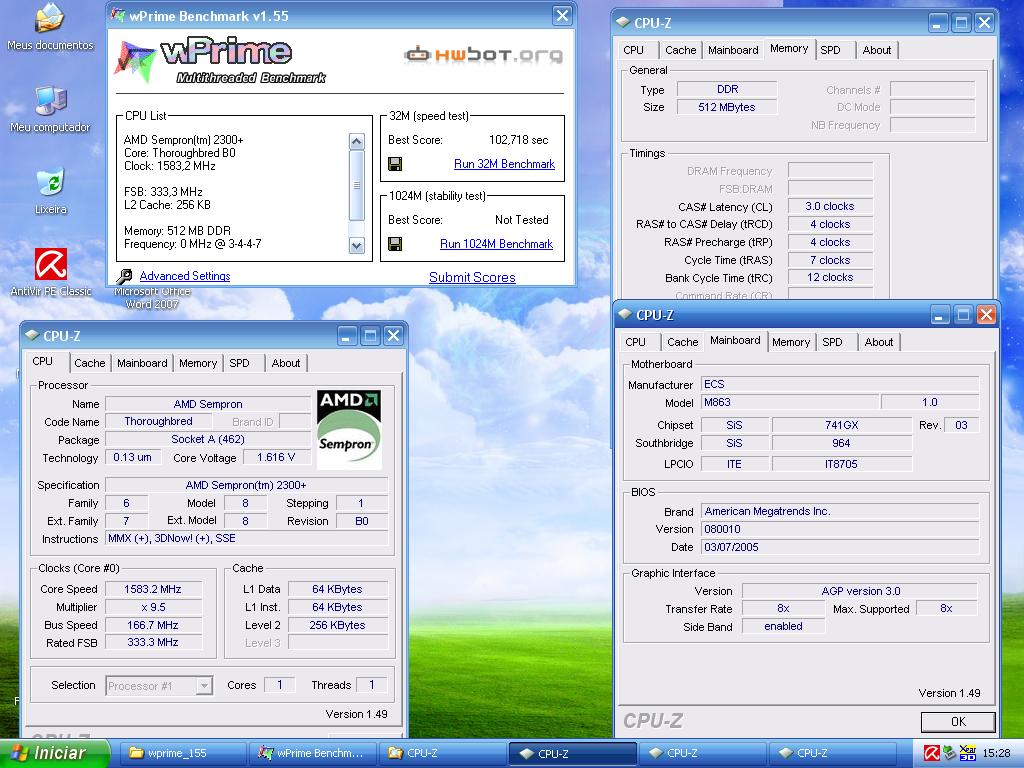This screenshot has height=768, width=1024.
Task: Select CPU tab in Memory CPU-Z window
Action: point(633,50)
